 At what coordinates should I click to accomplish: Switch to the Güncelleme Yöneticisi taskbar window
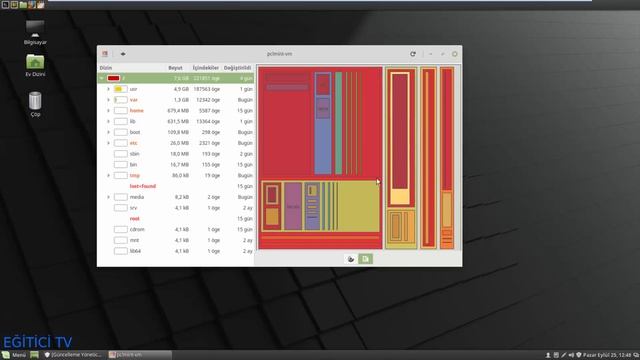(x=73, y=355)
